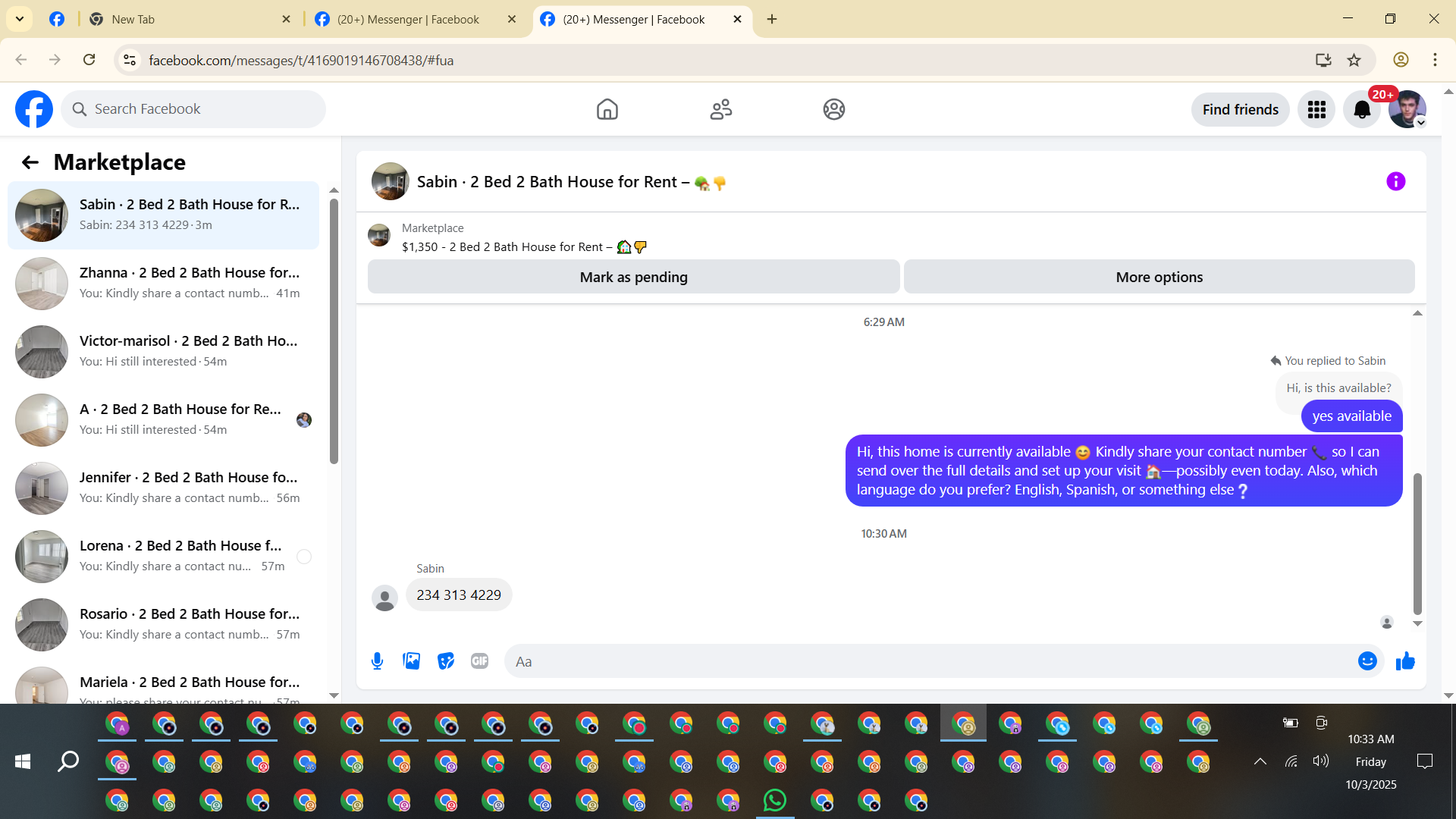1456x819 pixels.
Task: Open the Facebook menu grid icon
Action: [1316, 110]
